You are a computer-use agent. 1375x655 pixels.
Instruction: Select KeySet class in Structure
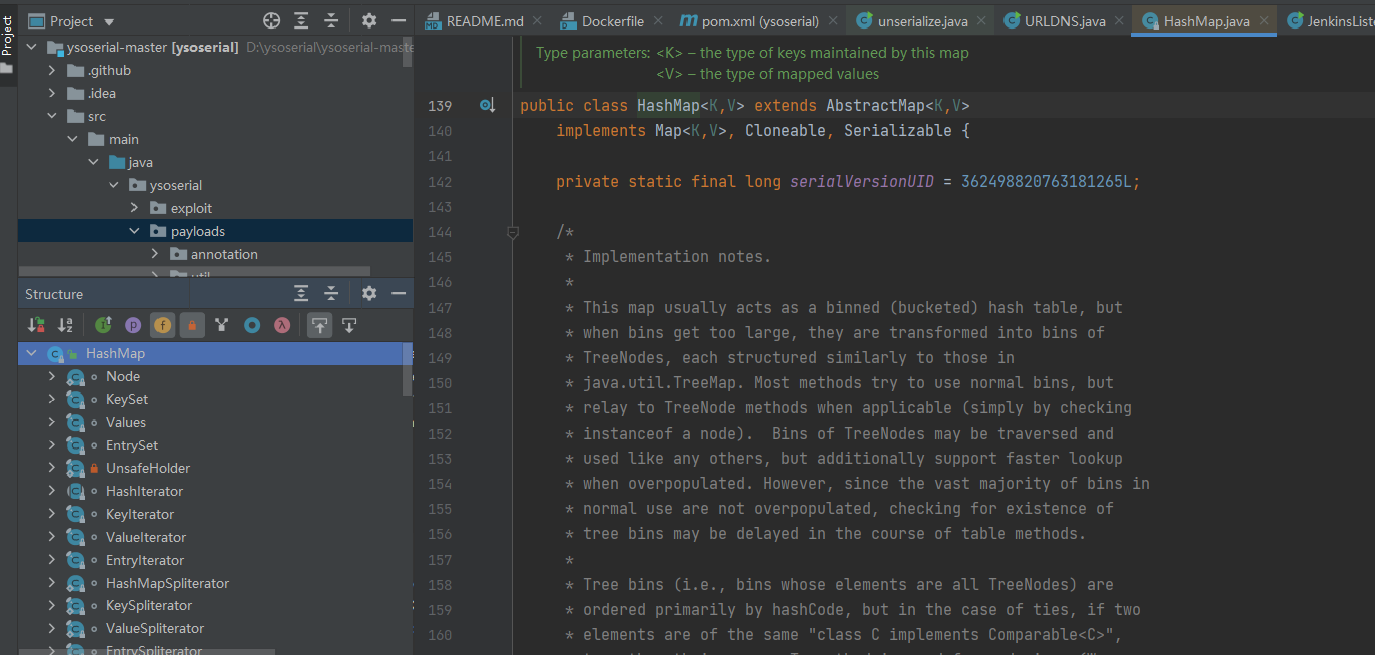tap(127, 399)
